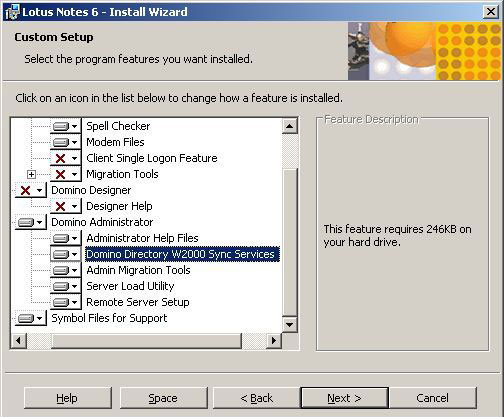Image resolution: width=504 pixels, height=417 pixels.
Task: Click the horizontal scroll right arrow
Action: (274, 341)
